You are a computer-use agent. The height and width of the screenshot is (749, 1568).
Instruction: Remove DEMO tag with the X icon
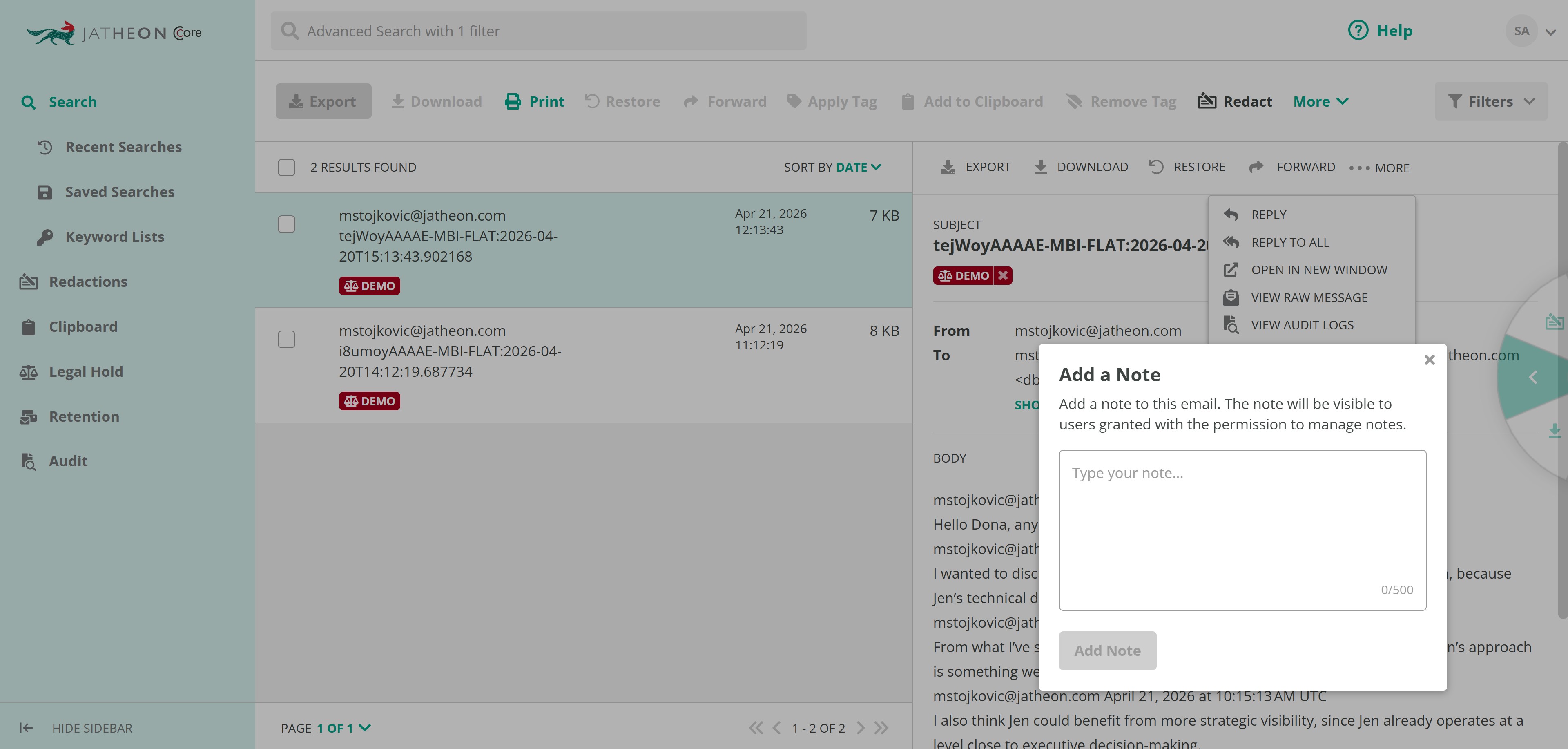click(x=1003, y=276)
